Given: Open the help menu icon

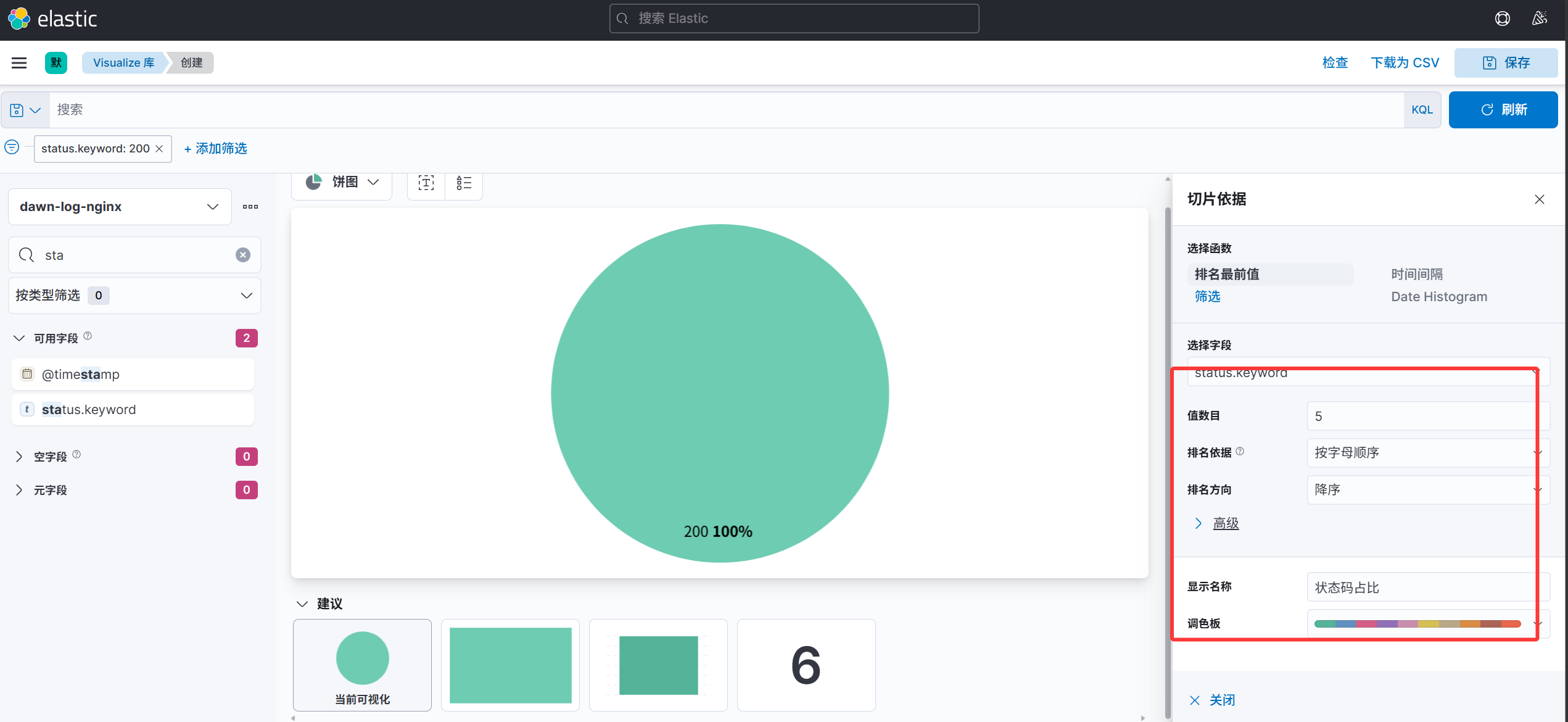Looking at the screenshot, I should tap(1503, 19).
